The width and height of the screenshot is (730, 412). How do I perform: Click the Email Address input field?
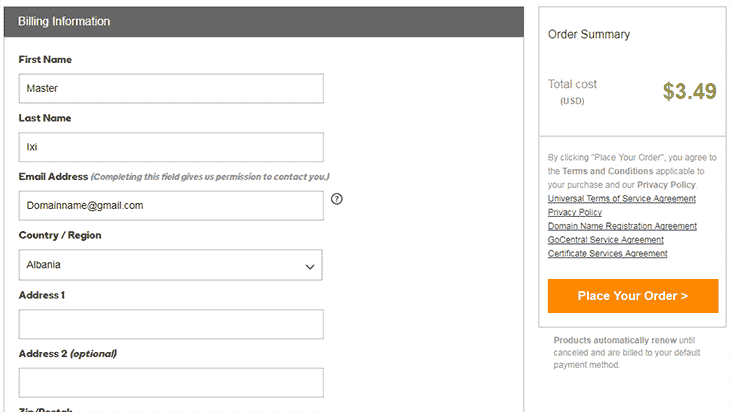171,206
